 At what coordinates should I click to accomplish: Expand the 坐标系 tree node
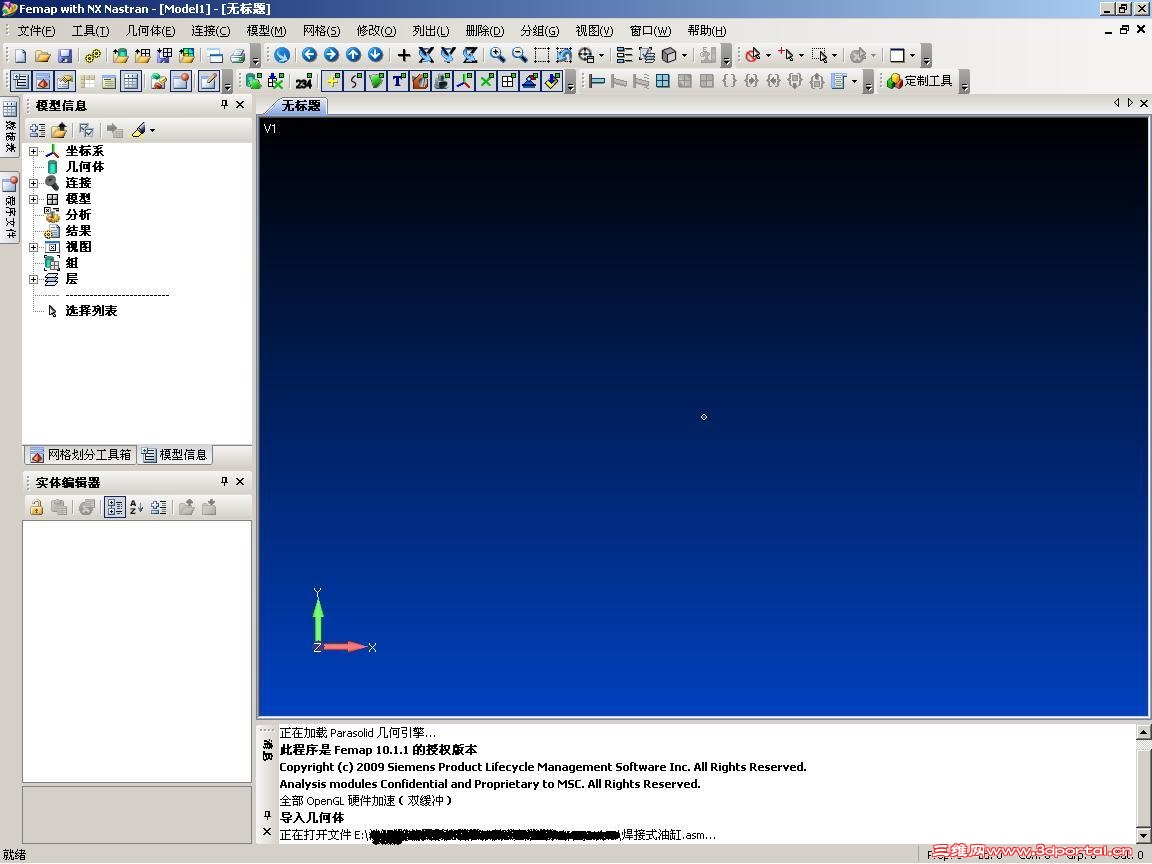(33, 151)
